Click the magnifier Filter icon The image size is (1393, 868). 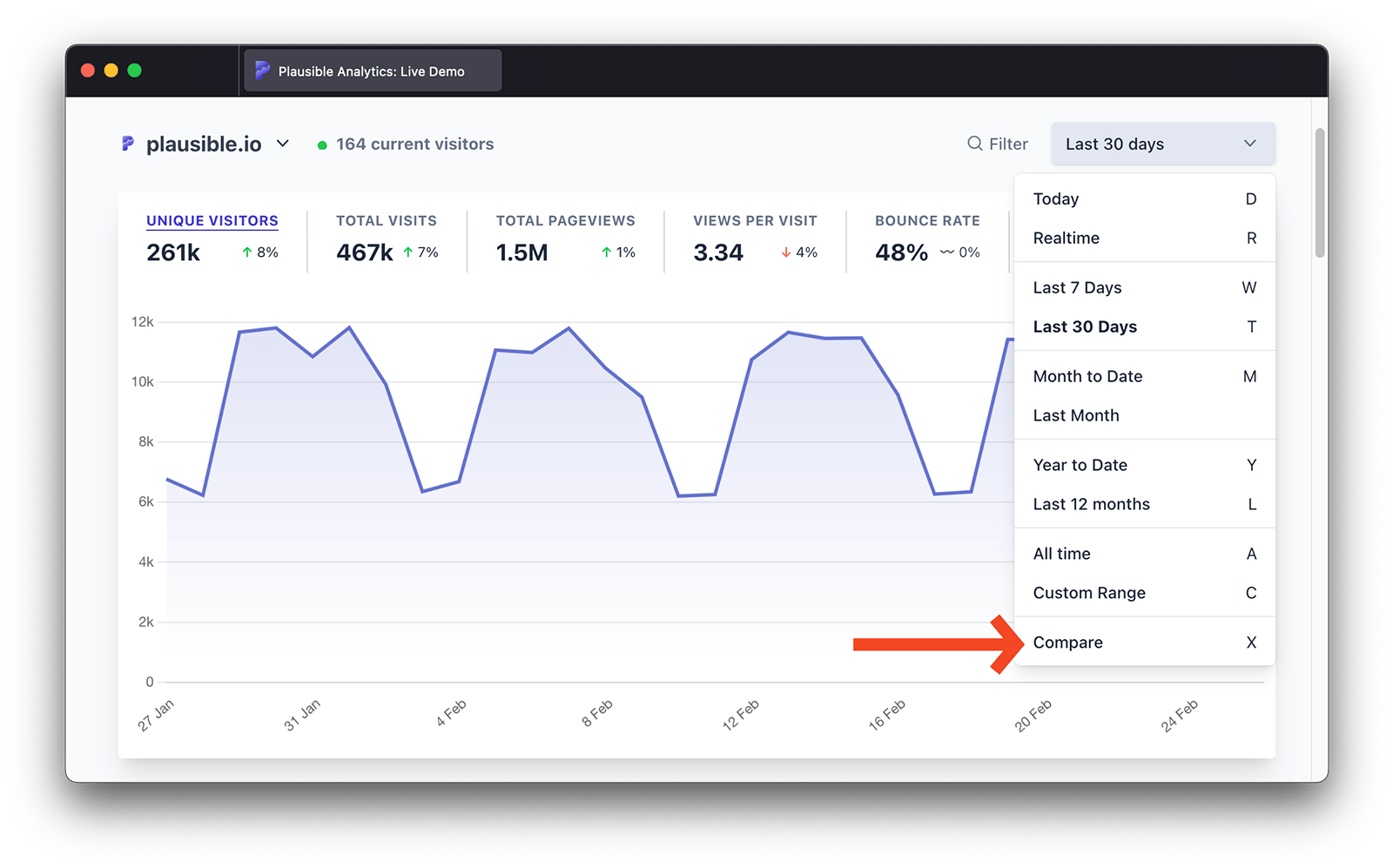[975, 144]
